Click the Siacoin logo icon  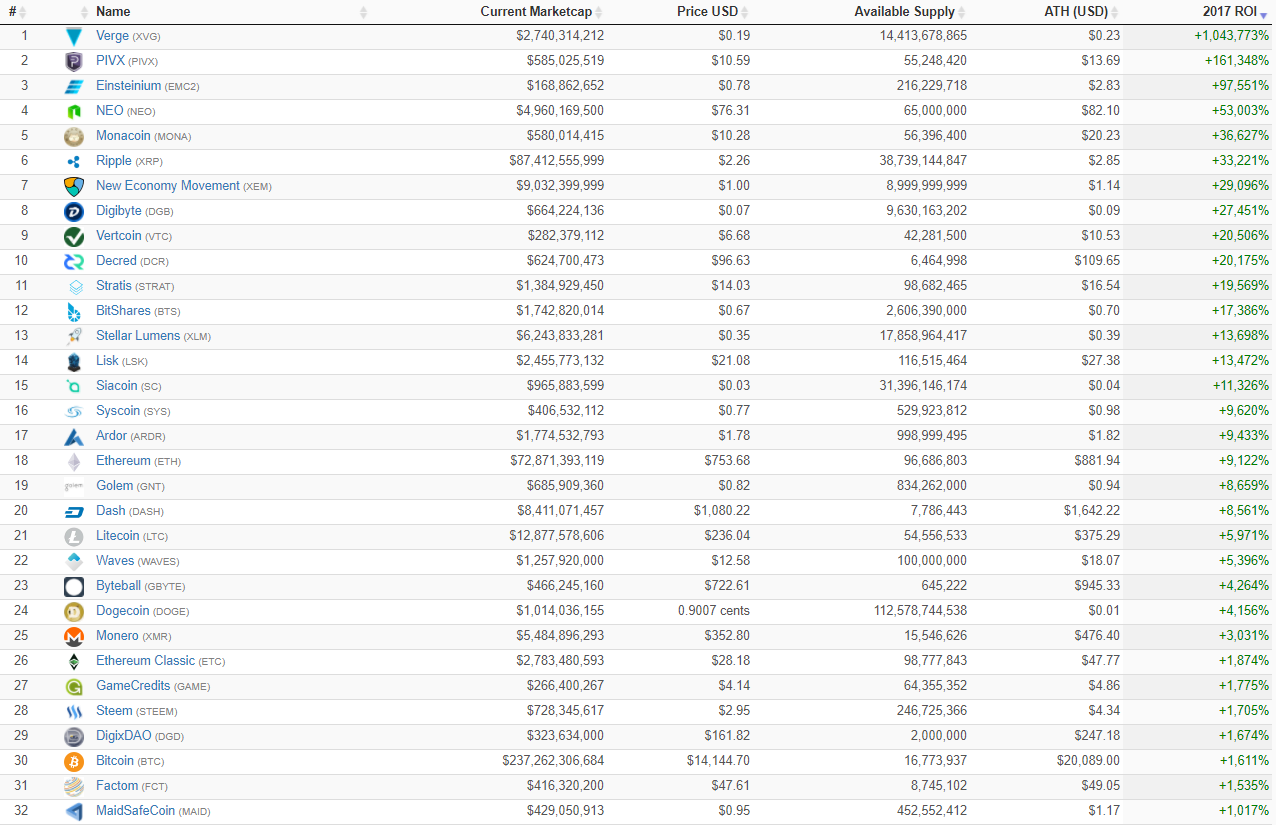point(74,386)
